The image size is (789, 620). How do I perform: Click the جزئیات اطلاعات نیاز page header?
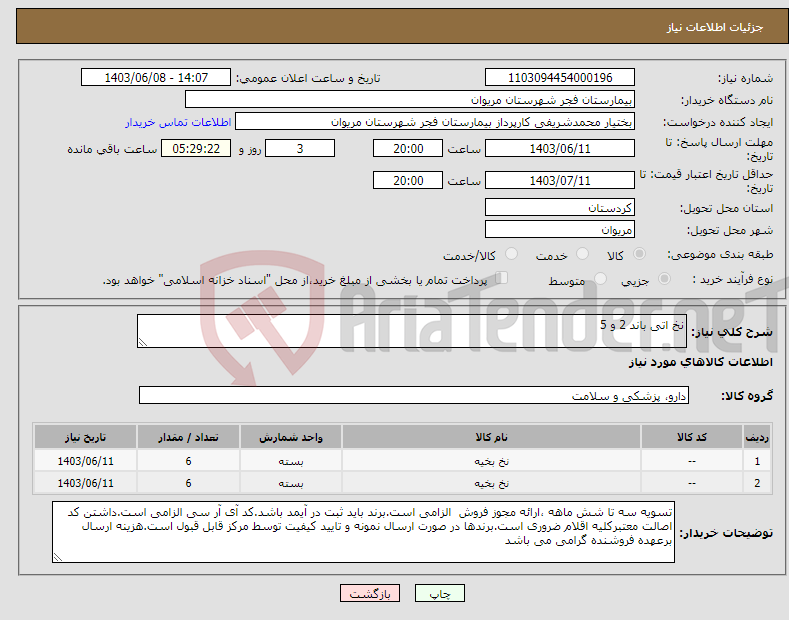click(x=715, y=27)
